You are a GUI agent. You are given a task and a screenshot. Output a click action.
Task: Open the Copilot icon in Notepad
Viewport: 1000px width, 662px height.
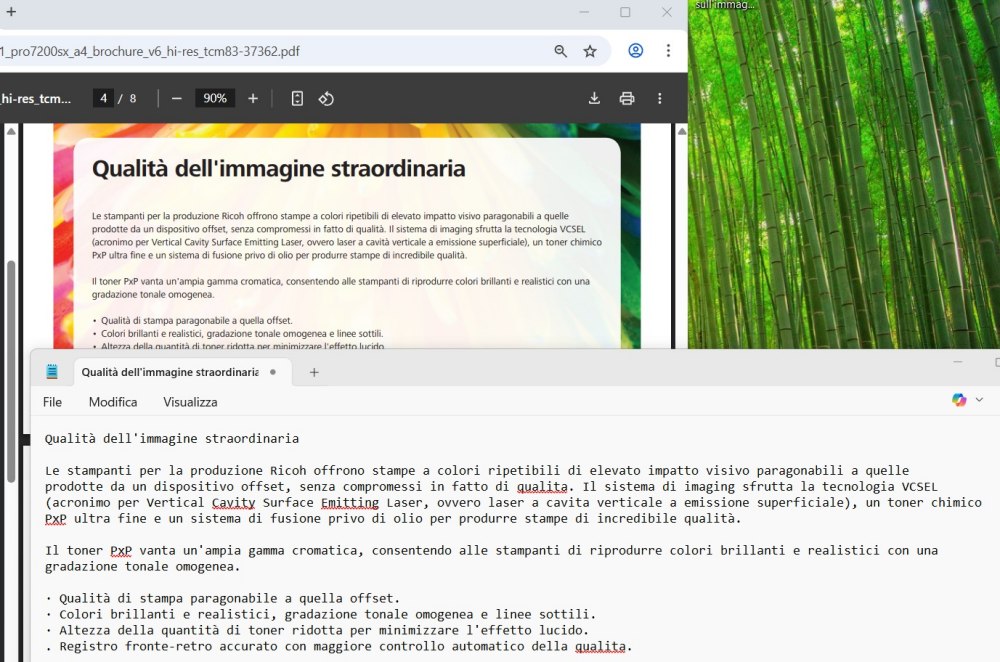[x=959, y=400]
